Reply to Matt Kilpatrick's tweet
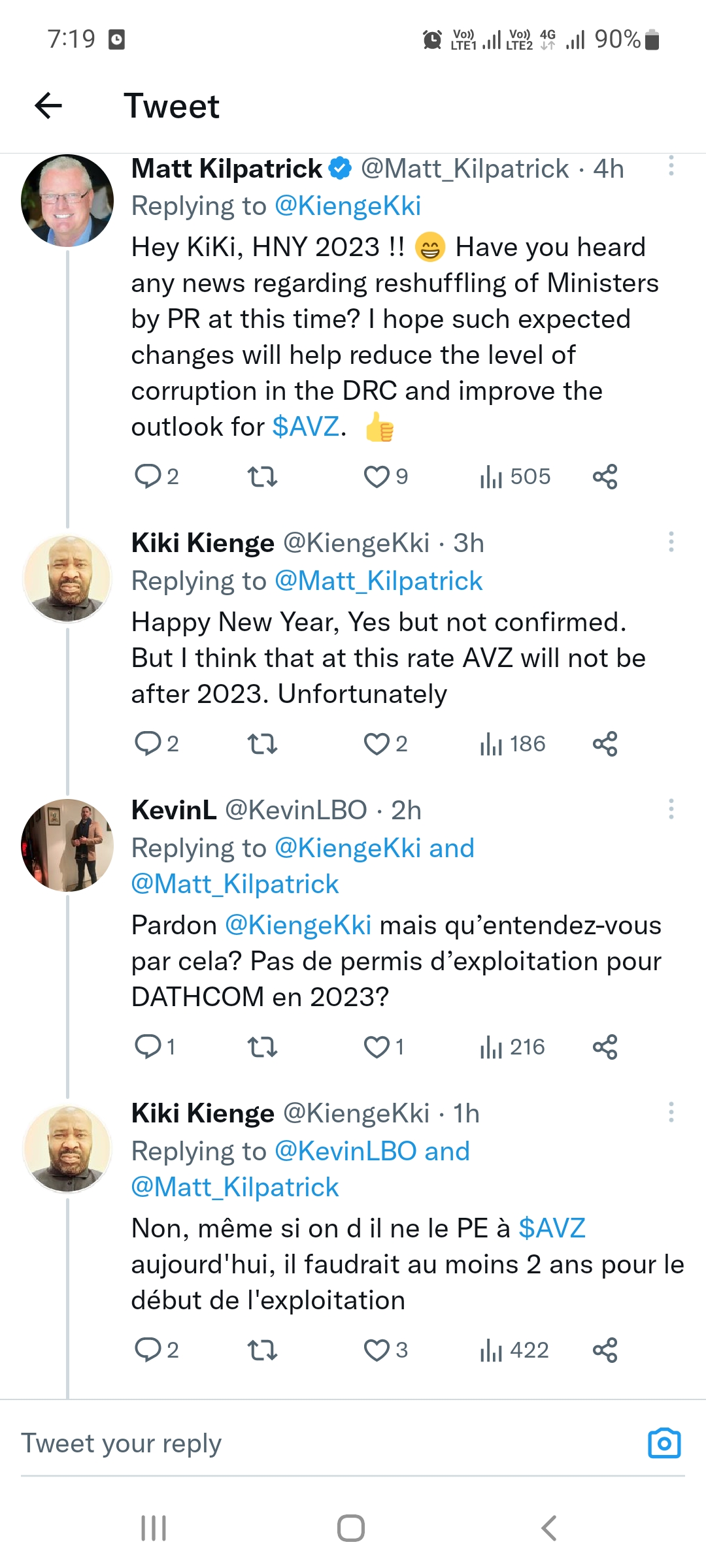Screen dimensions: 706x1568 pyautogui.click(x=148, y=477)
